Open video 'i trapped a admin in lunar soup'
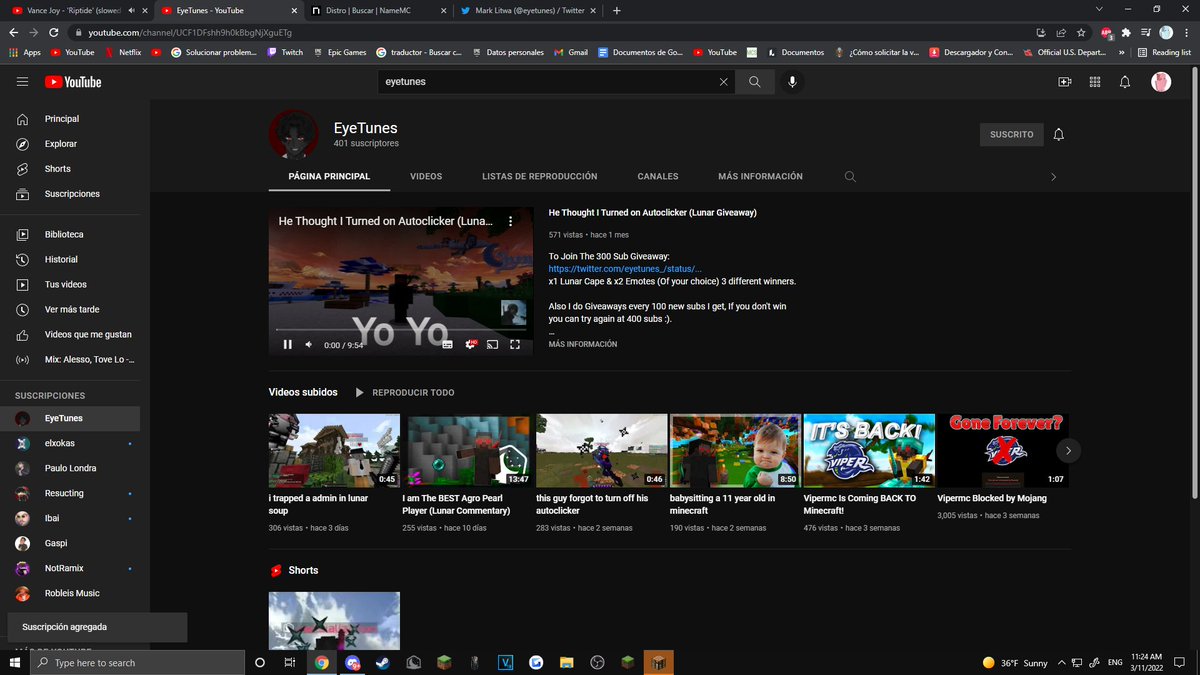The width and height of the screenshot is (1200, 675). (x=334, y=451)
